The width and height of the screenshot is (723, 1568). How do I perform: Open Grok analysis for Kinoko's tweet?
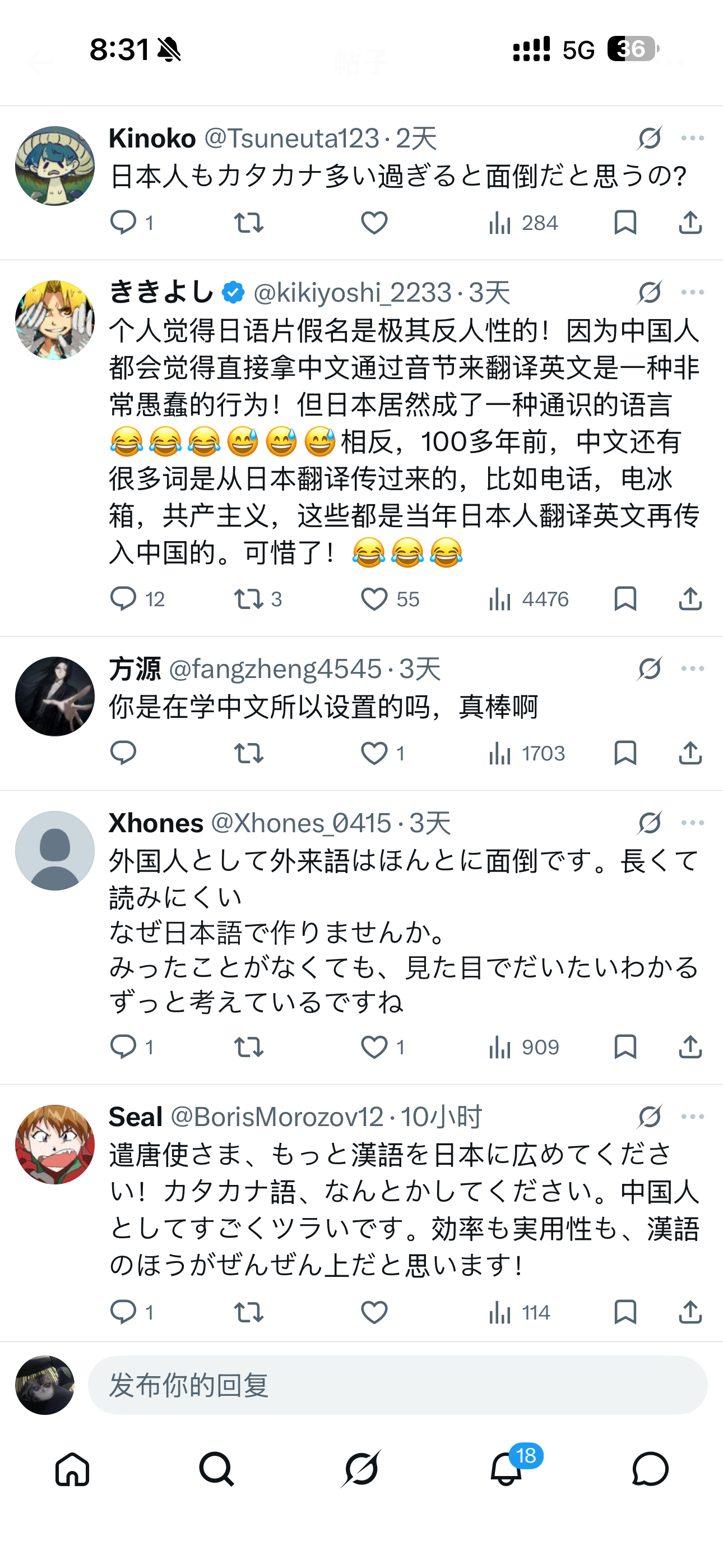(649, 137)
